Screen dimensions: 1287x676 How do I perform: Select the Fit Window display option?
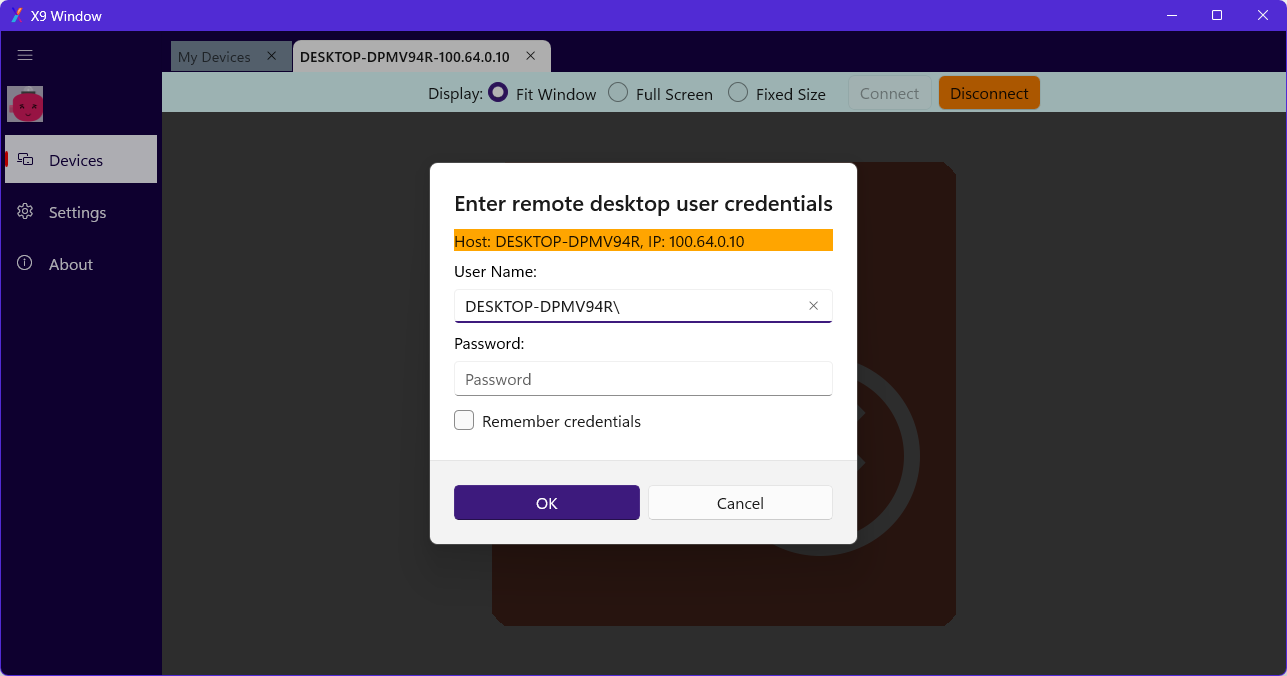pyautogui.click(x=498, y=93)
